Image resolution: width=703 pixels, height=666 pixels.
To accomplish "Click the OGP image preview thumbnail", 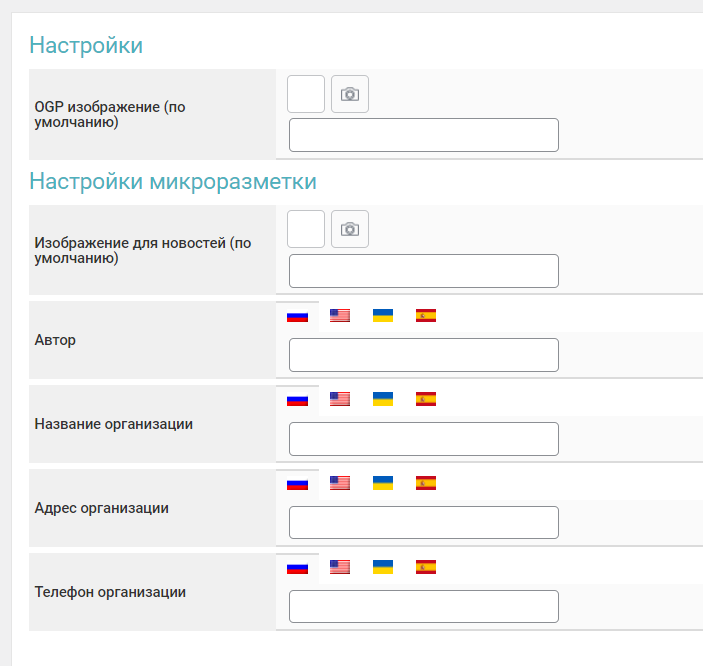I will (x=306, y=94).
